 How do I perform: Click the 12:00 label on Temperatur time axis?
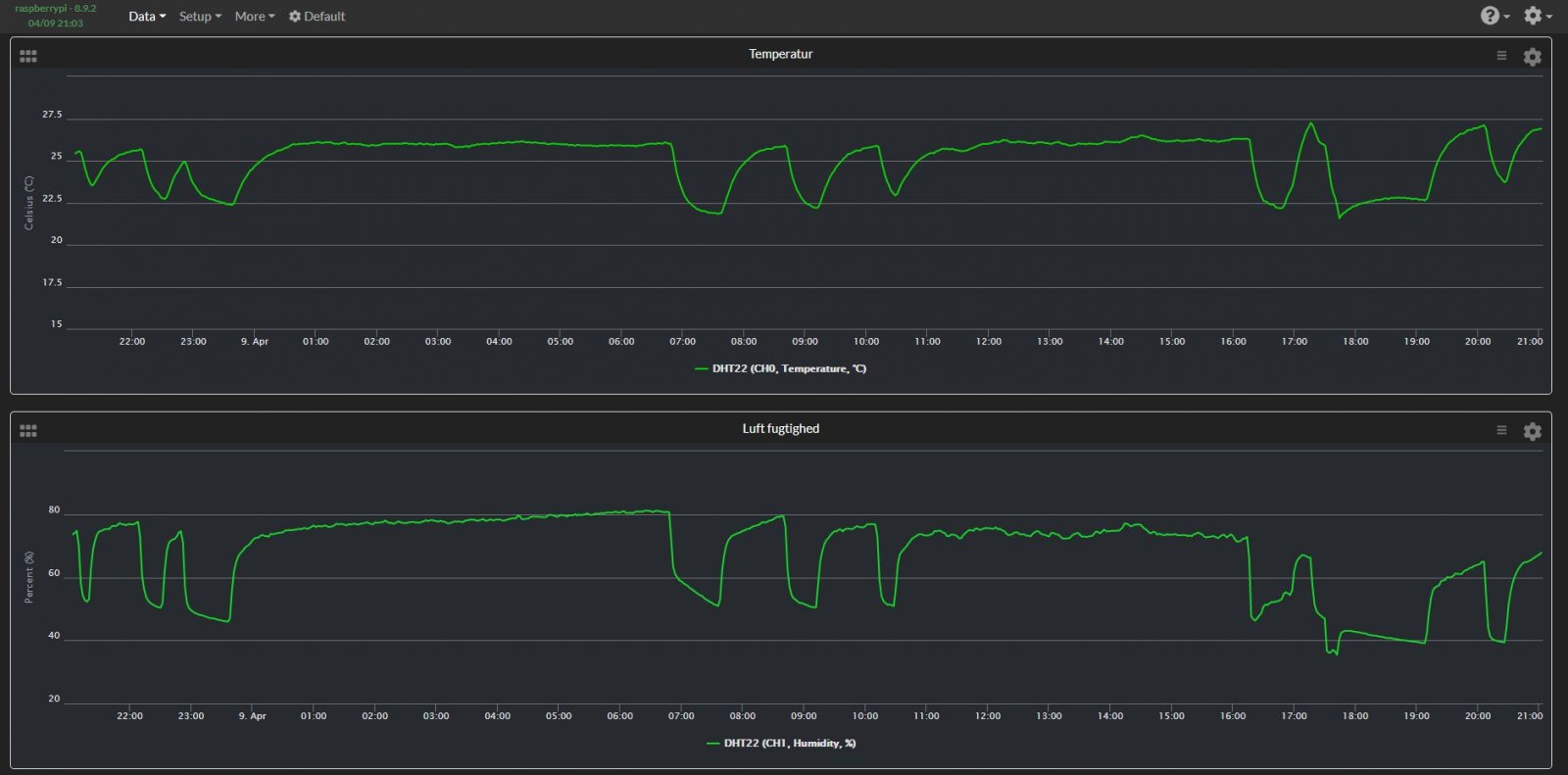point(989,341)
